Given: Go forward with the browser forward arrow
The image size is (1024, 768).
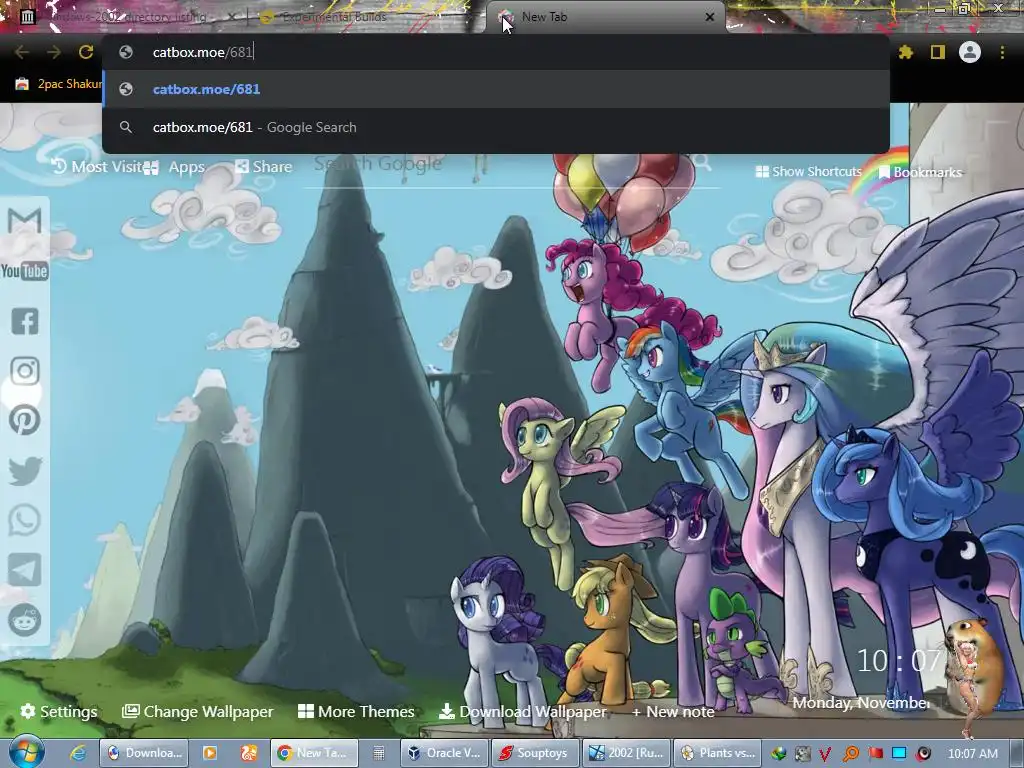Looking at the screenshot, I should coord(54,52).
